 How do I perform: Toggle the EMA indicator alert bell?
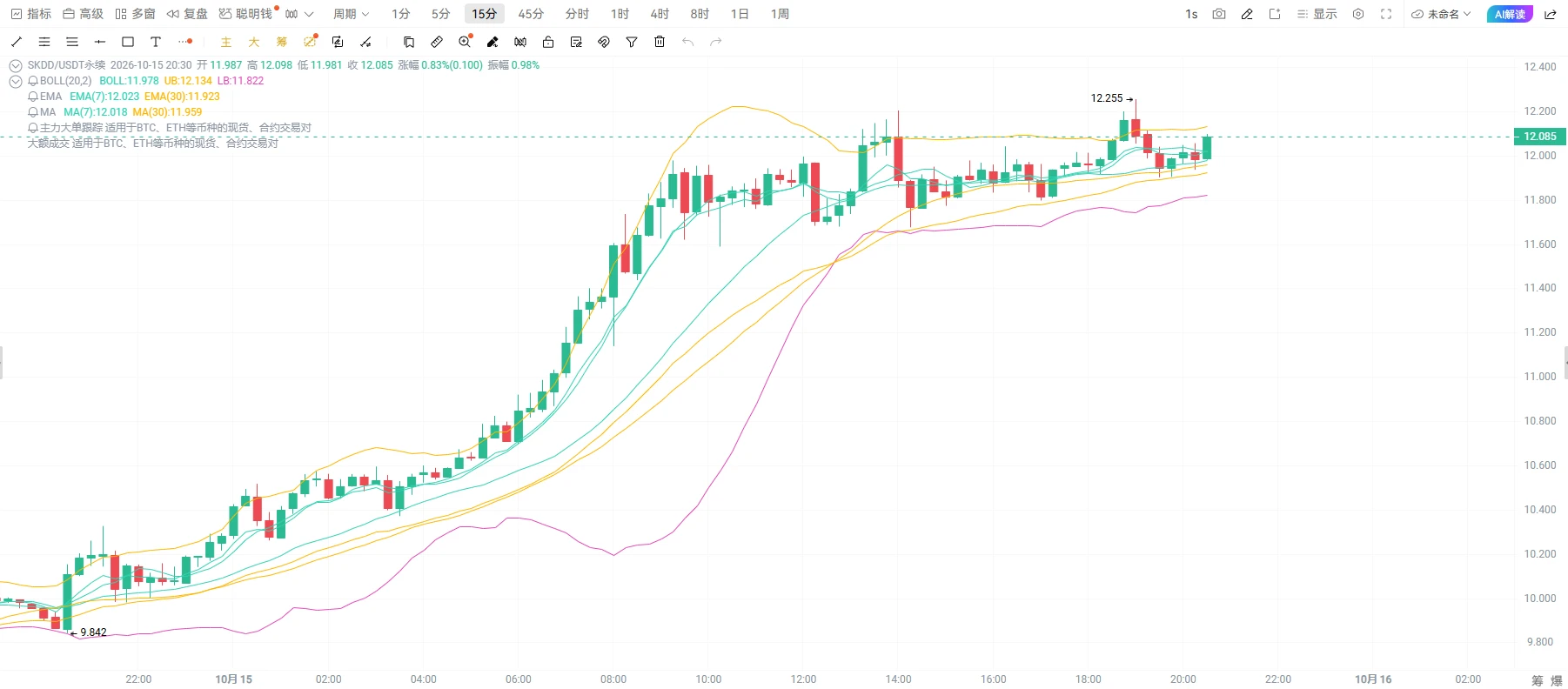(x=33, y=97)
